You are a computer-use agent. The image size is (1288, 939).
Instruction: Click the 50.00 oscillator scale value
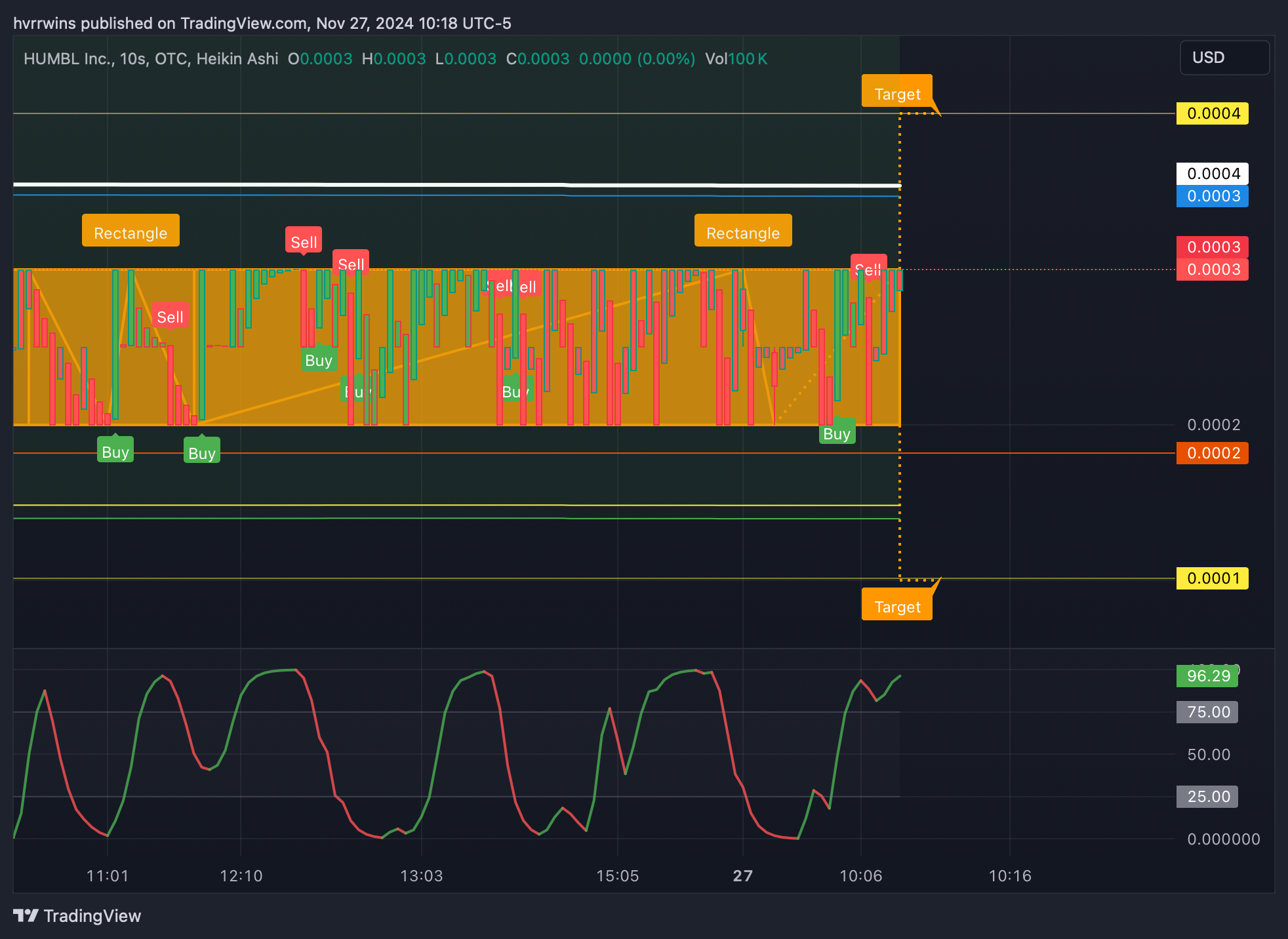1209,755
